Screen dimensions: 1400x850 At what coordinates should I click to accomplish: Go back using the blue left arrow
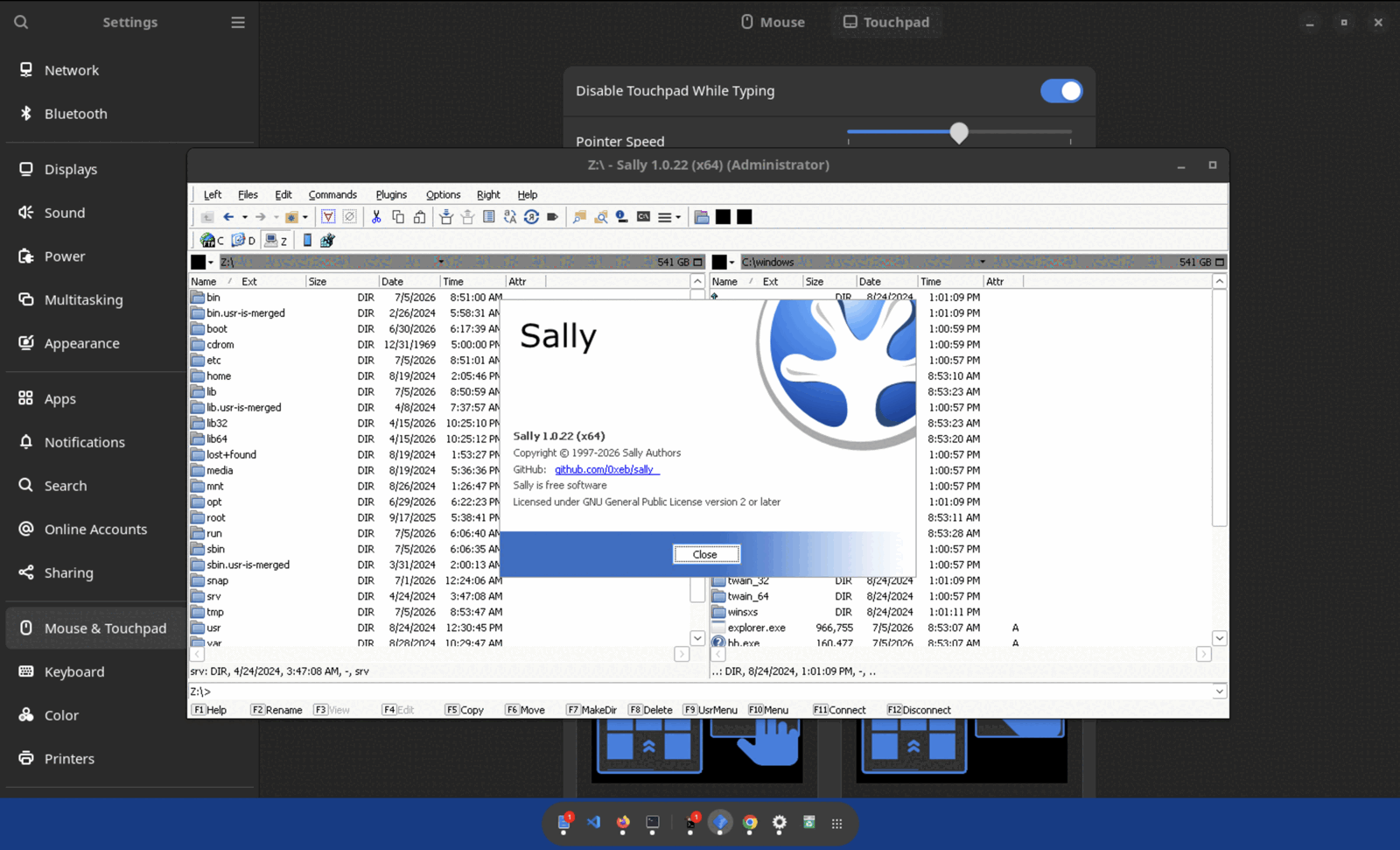click(228, 217)
